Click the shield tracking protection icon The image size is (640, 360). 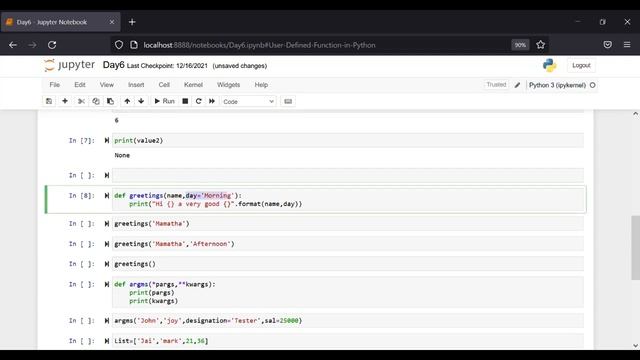tap(119, 45)
